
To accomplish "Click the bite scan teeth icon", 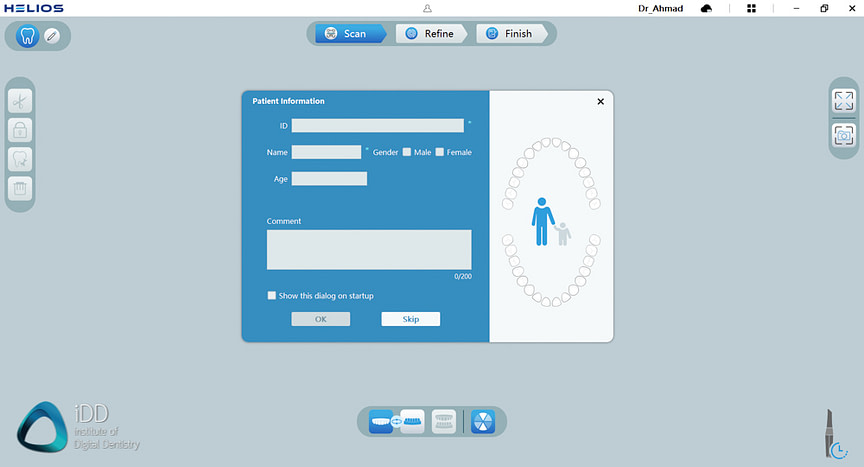I will coord(444,421).
